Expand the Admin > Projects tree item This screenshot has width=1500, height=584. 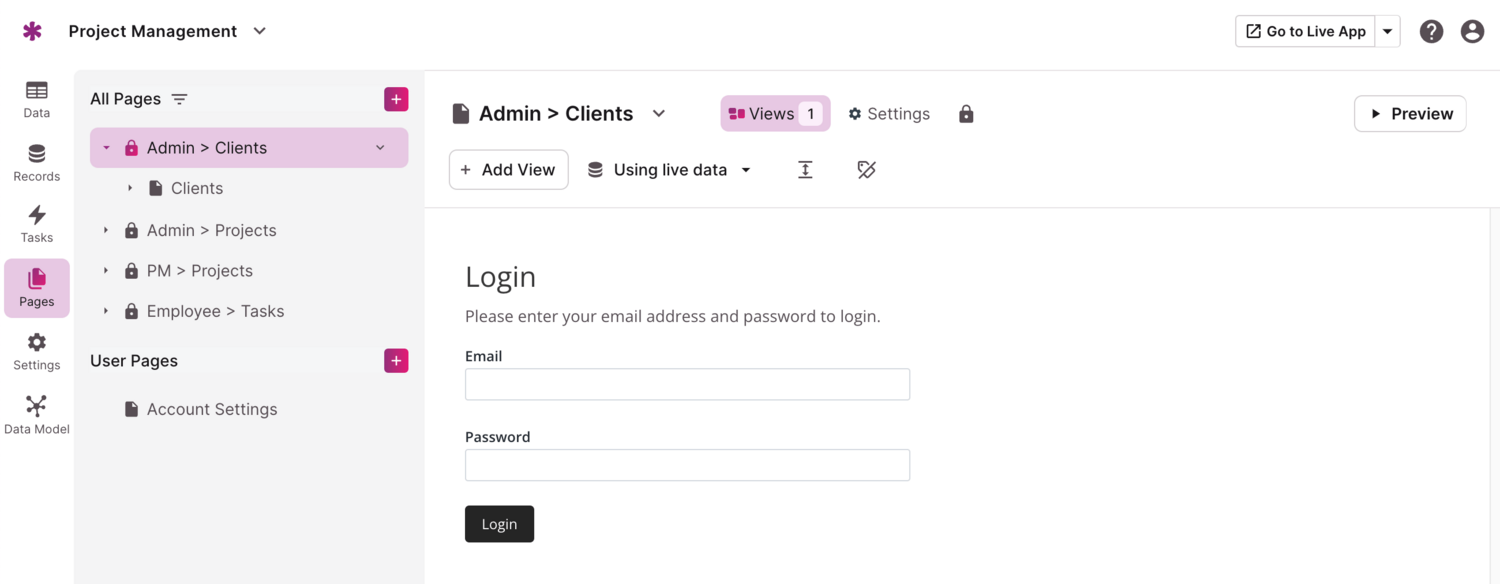106,231
